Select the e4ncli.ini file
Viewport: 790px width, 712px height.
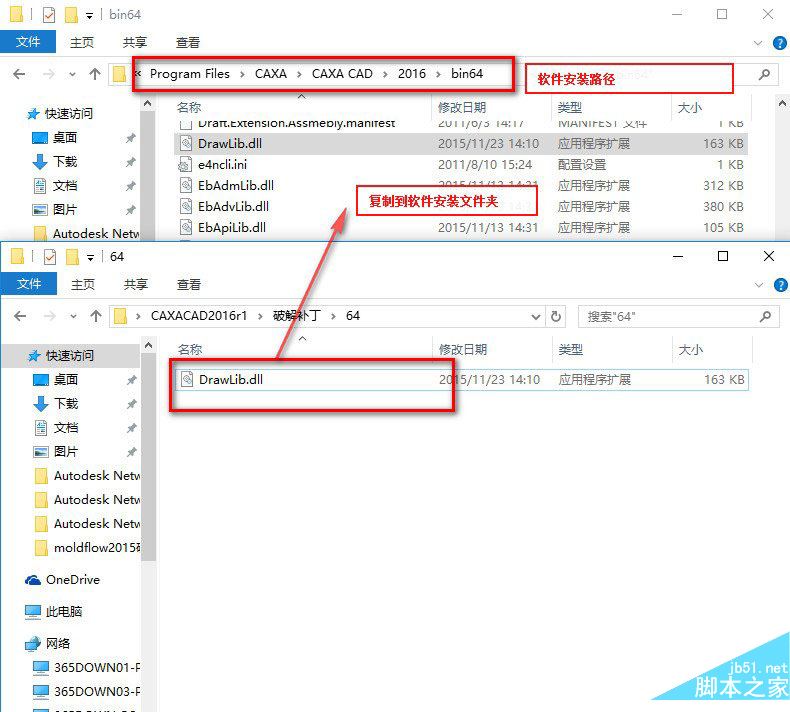click(460, 165)
